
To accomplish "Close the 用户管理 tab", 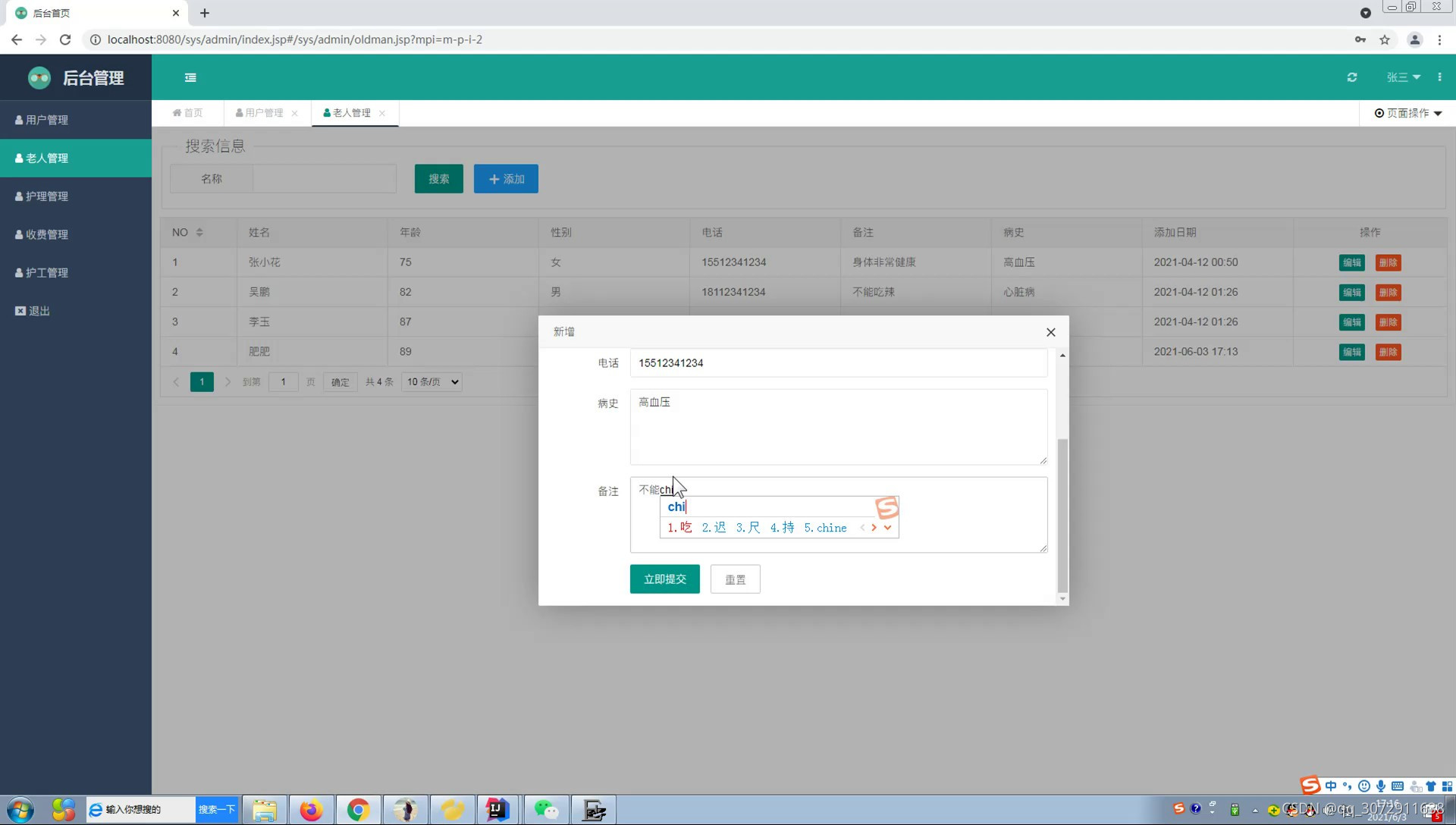I will tap(294, 113).
